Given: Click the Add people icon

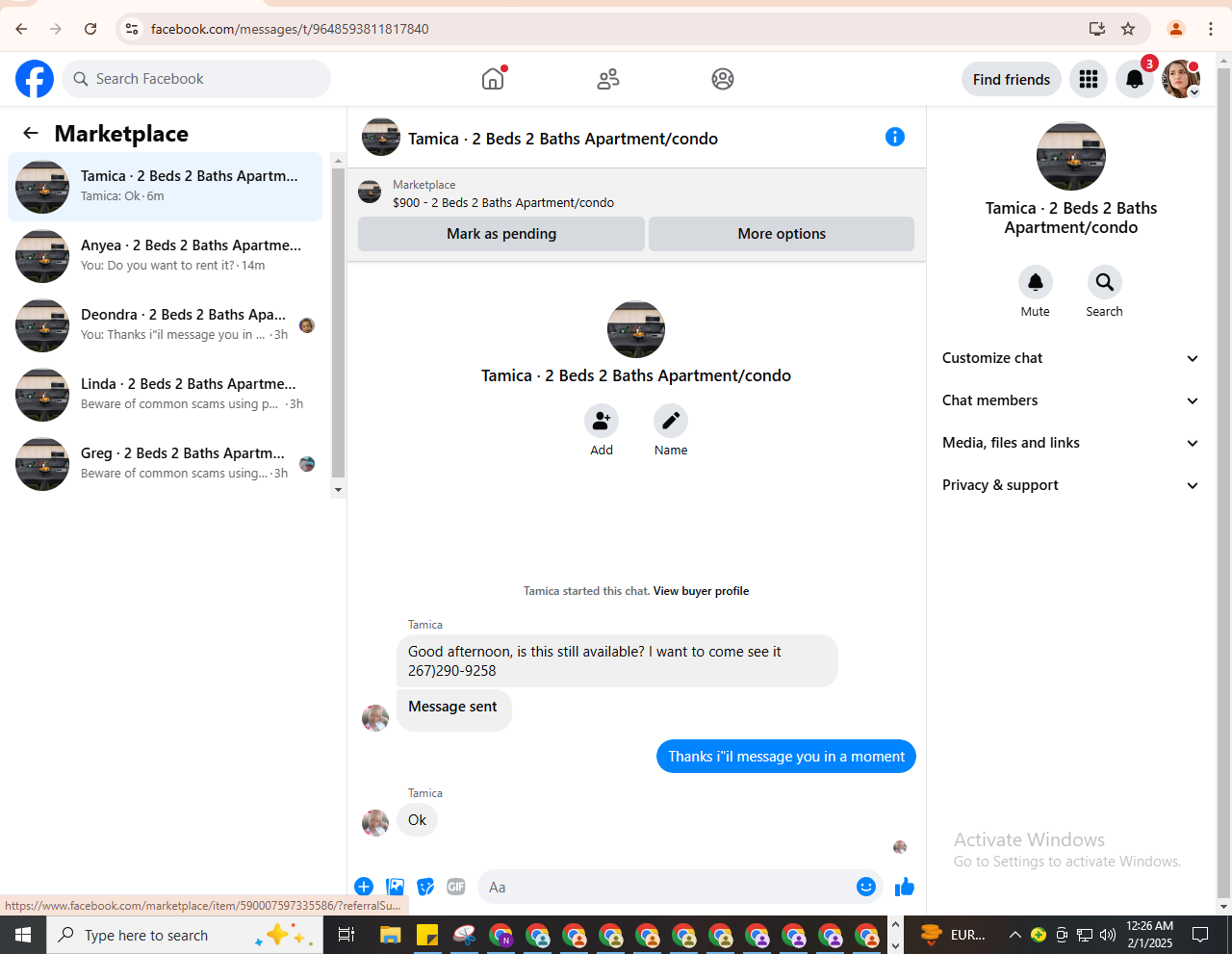Looking at the screenshot, I should coord(602,421).
